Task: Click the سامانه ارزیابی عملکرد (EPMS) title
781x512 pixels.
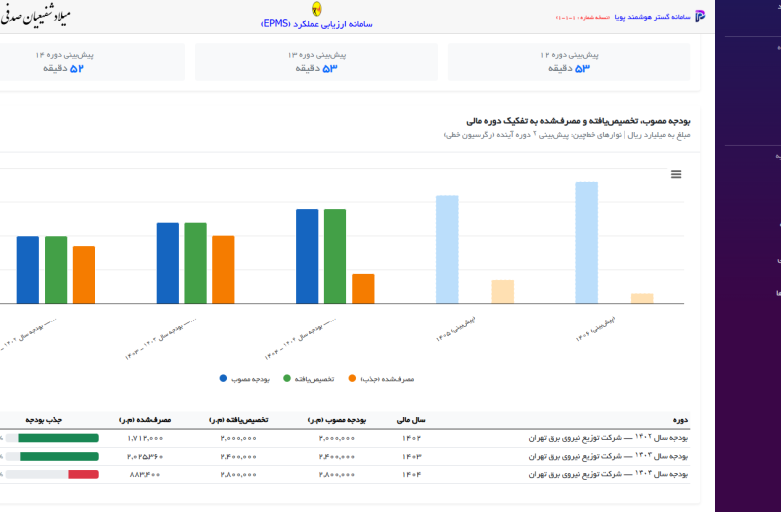Action: pos(317,24)
